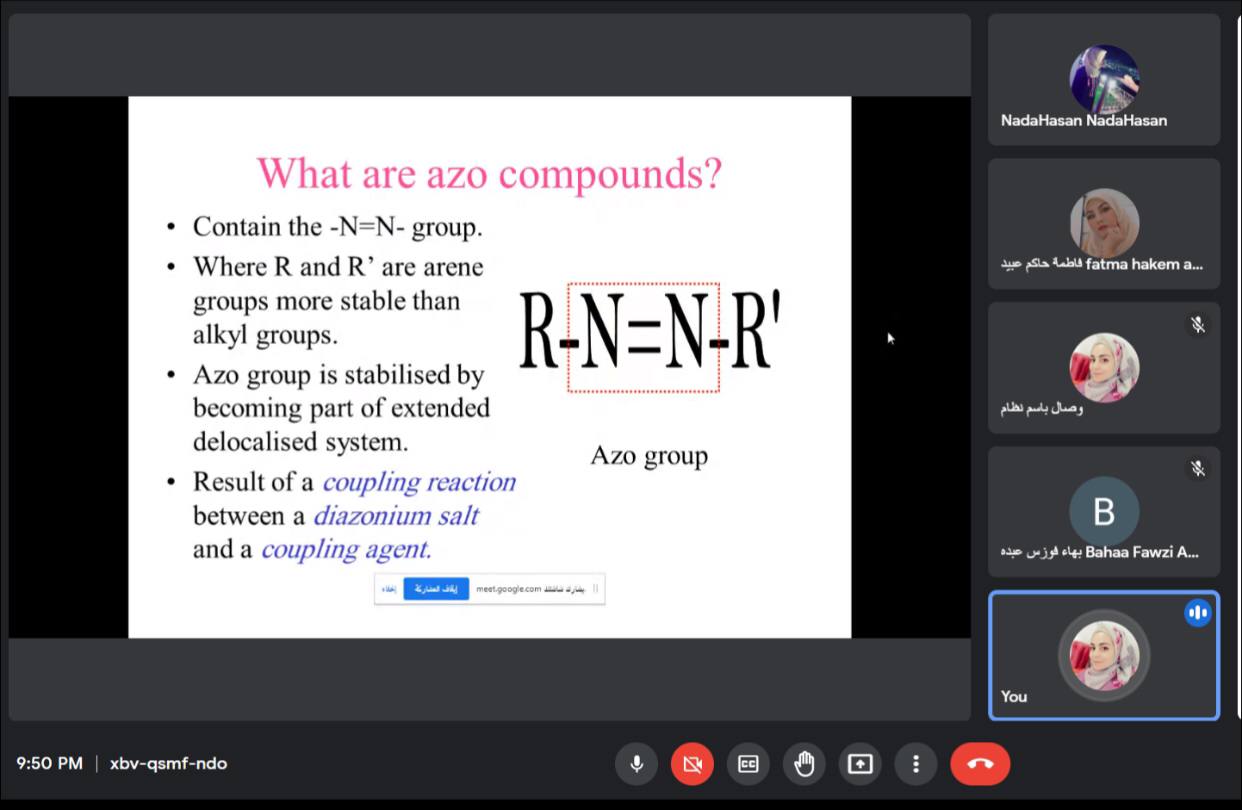Click the muted mic icon on third participant tile

(x=1197, y=324)
